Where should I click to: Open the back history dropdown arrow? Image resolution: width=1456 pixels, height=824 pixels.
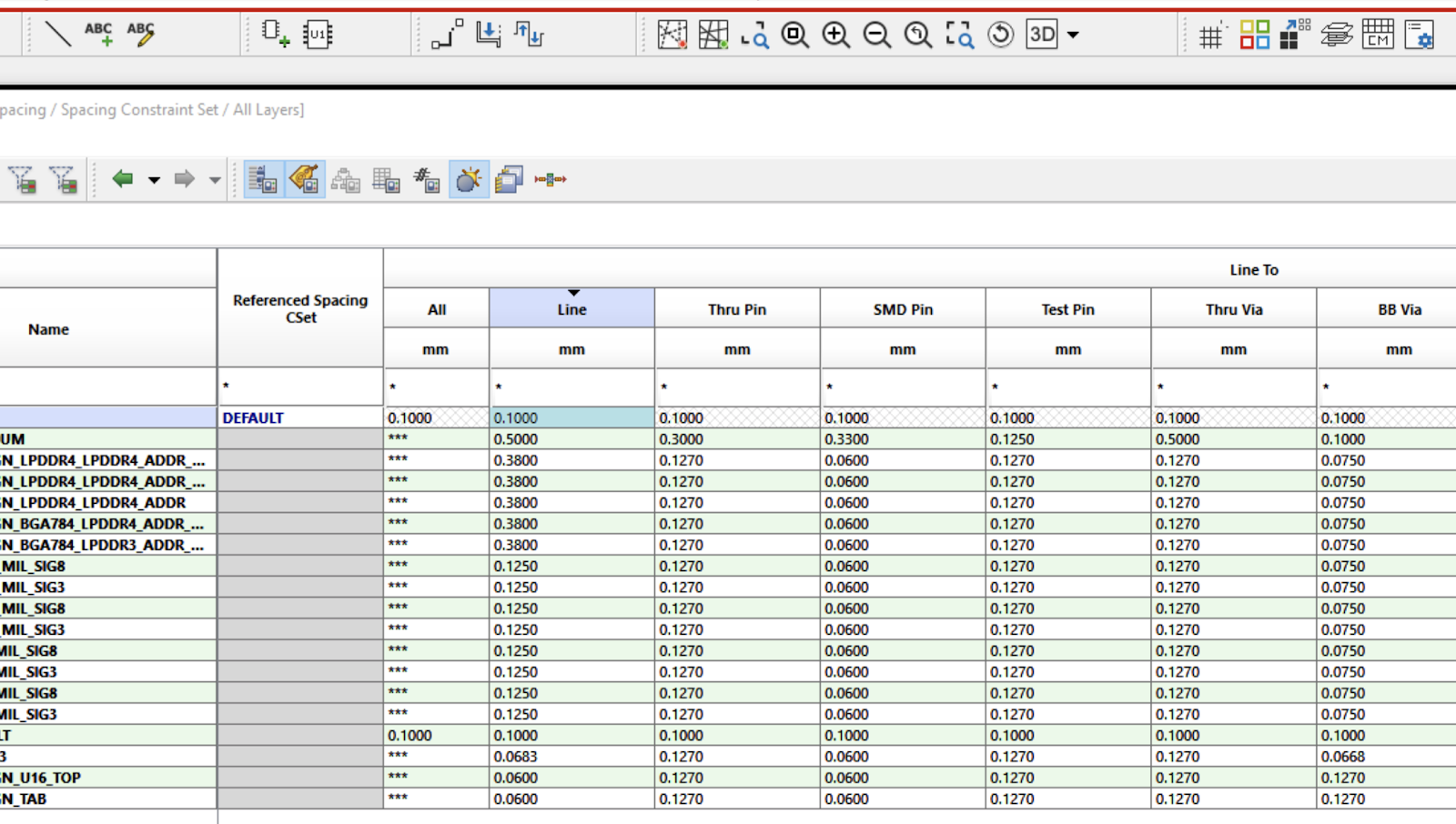pos(154,180)
